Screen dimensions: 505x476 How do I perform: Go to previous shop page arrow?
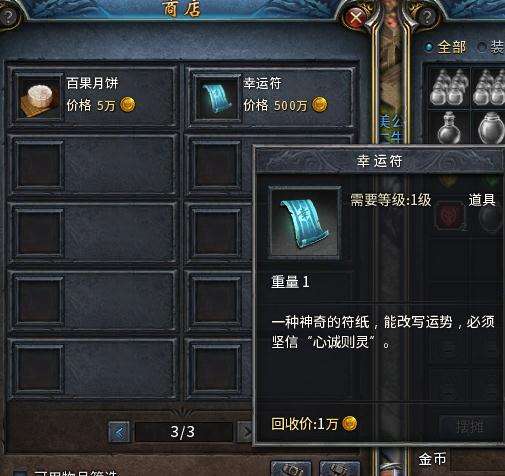119,432
